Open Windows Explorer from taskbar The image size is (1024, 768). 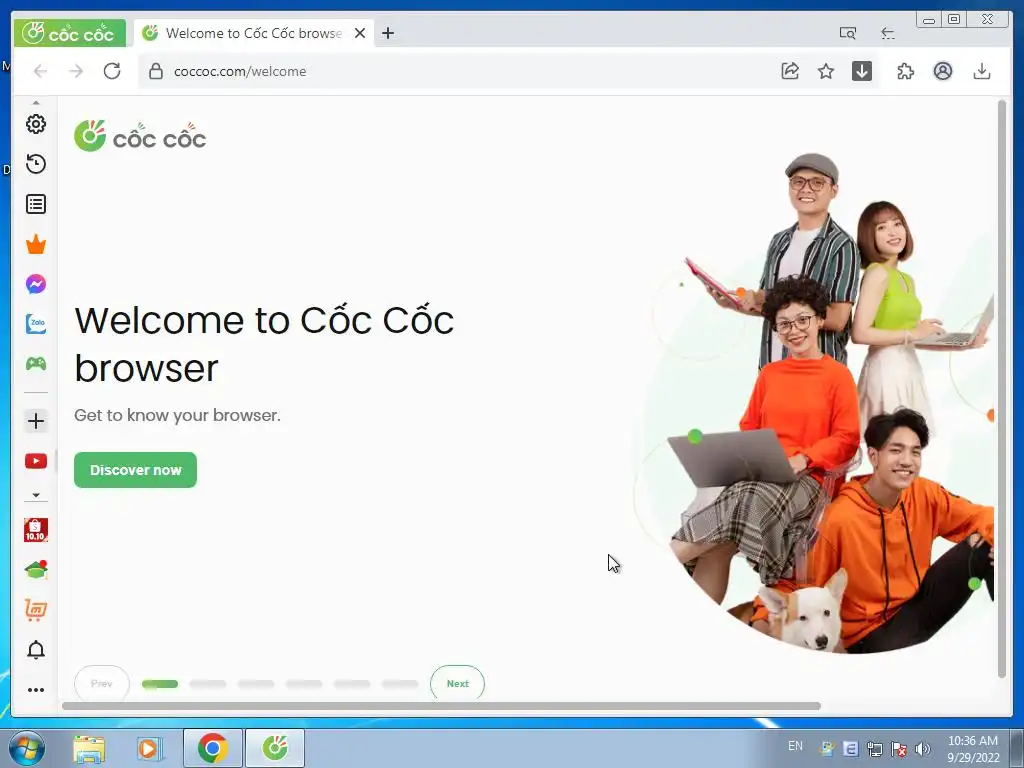coord(89,748)
